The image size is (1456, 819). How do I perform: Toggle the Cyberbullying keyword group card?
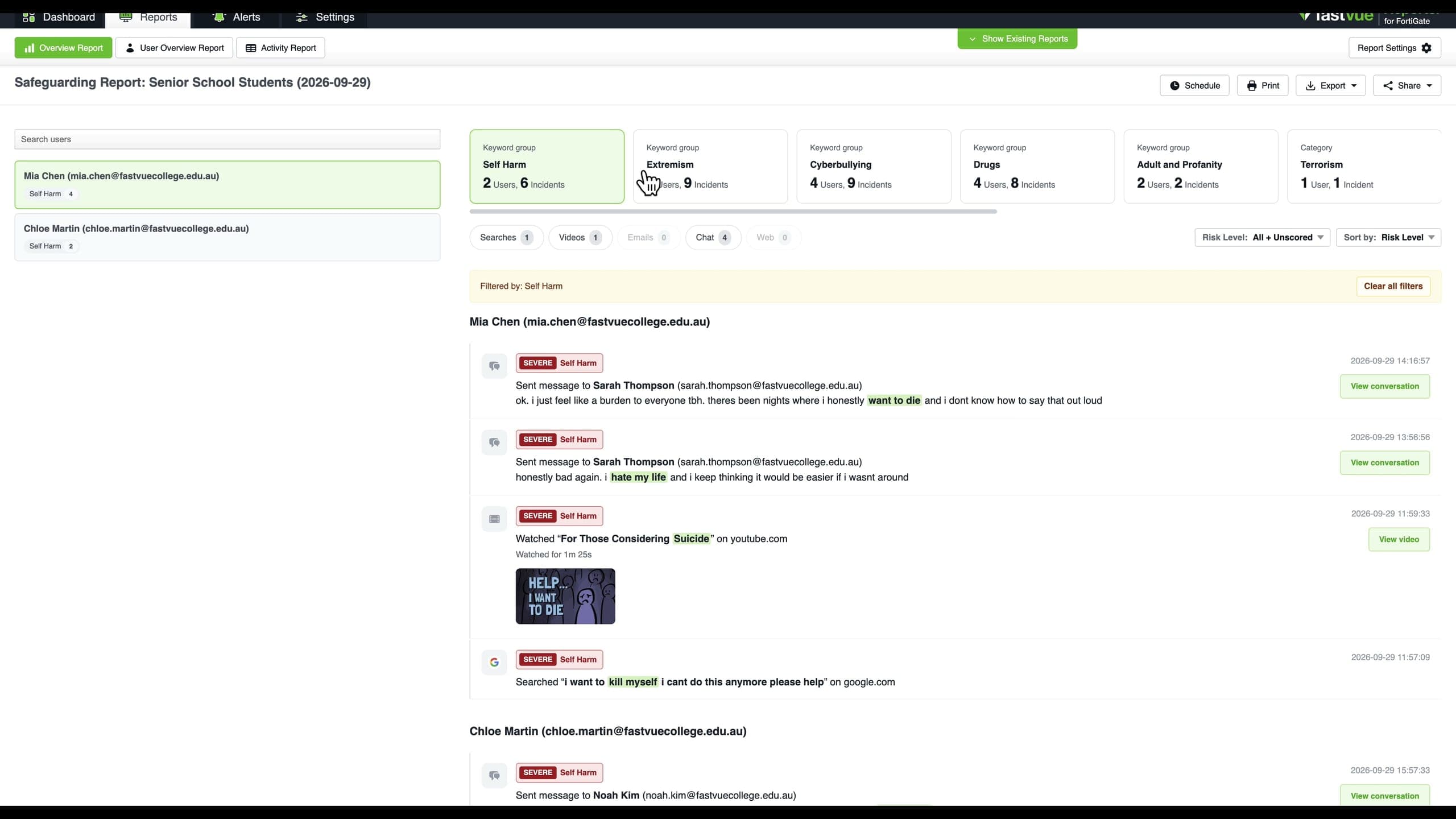(874, 167)
